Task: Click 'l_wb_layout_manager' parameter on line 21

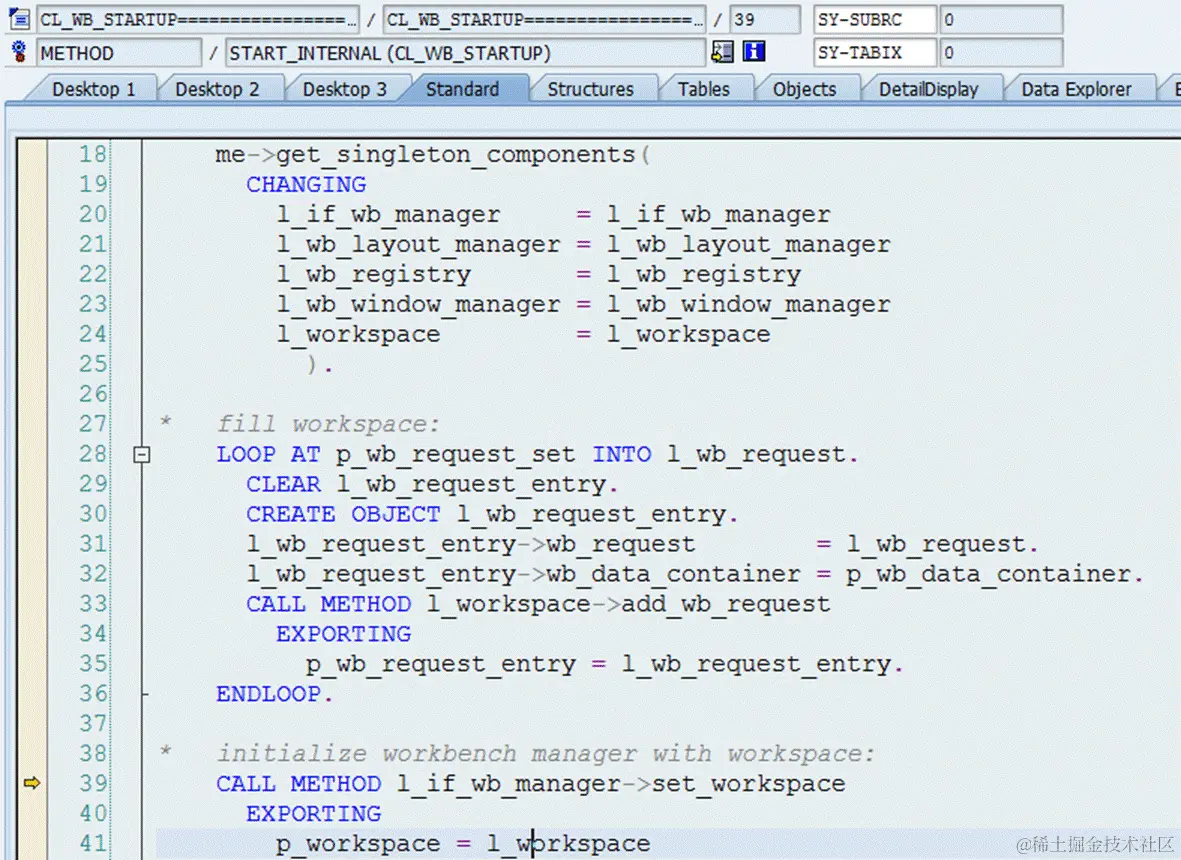Action: pos(418,245)
